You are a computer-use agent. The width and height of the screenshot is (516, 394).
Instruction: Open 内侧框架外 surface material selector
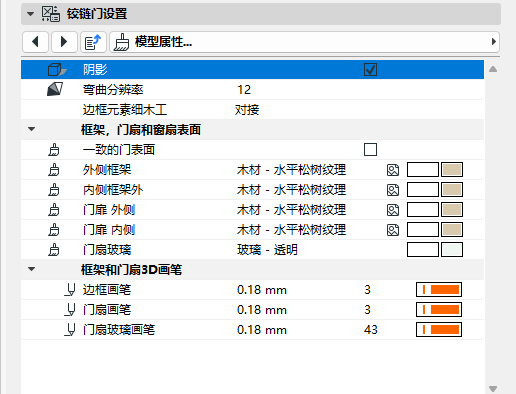pos(291,190)
